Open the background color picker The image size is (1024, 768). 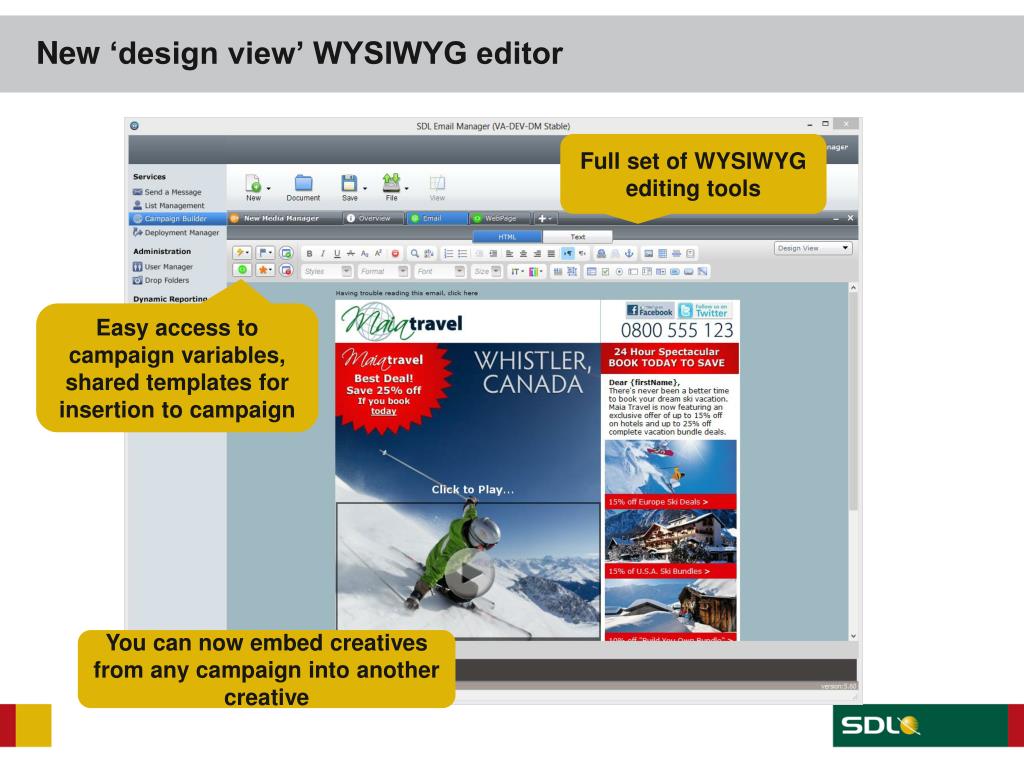point(536,272)
